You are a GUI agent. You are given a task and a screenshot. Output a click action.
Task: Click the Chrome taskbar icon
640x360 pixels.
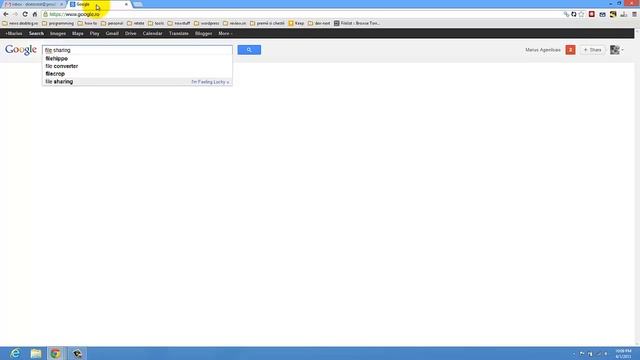(x=56, y=353)
